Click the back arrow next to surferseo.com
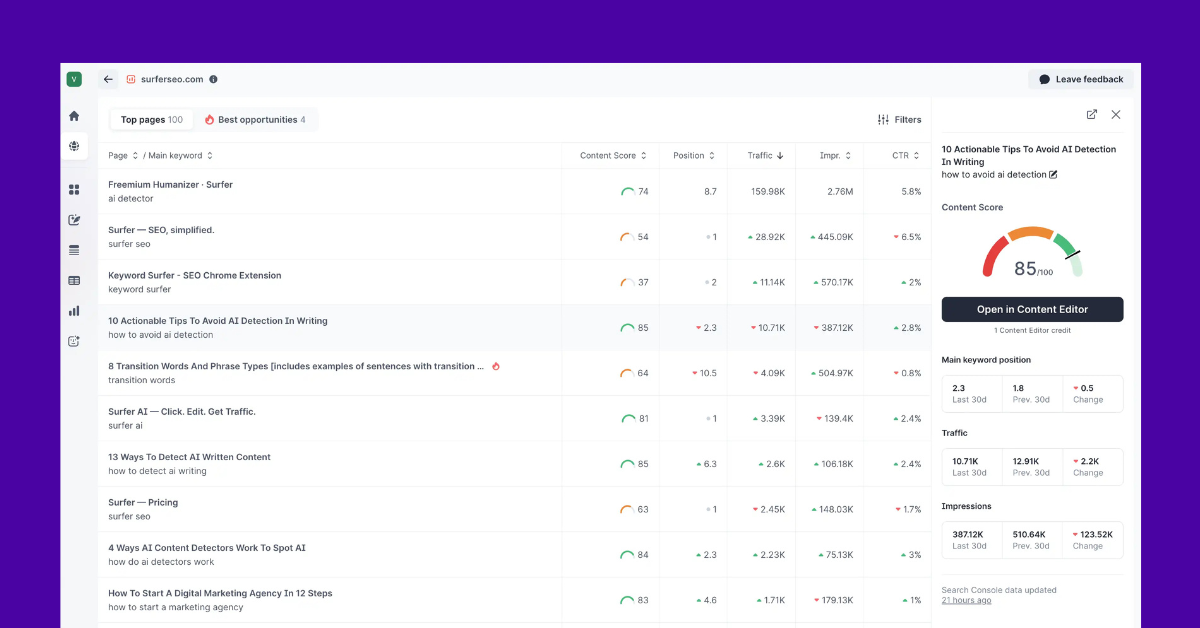Viewport: 1200px width, 628px height. pos(108,79)
